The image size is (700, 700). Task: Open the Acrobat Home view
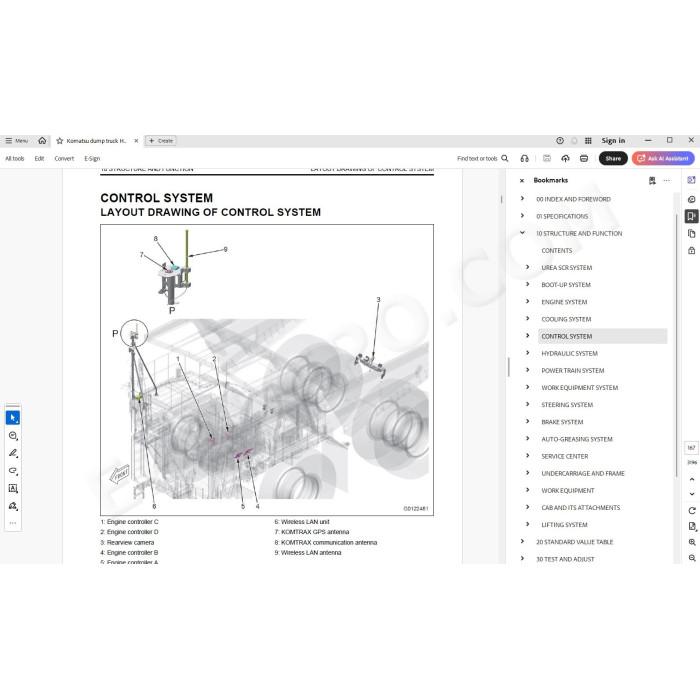click(42, 141)
